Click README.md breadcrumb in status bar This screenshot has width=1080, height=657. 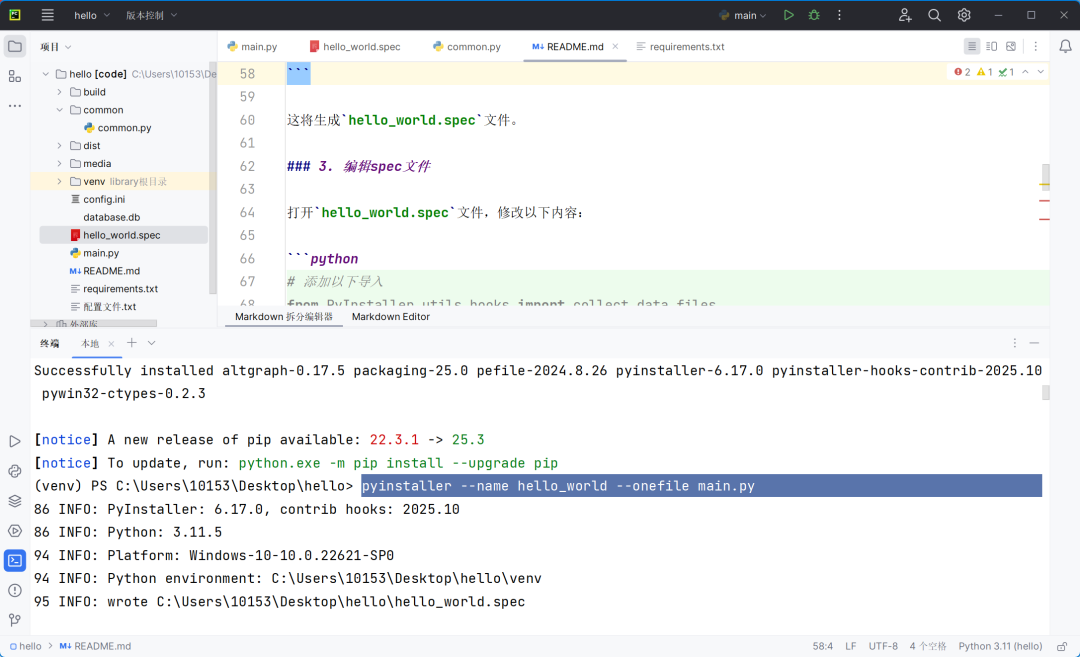(x=95, y=646)
